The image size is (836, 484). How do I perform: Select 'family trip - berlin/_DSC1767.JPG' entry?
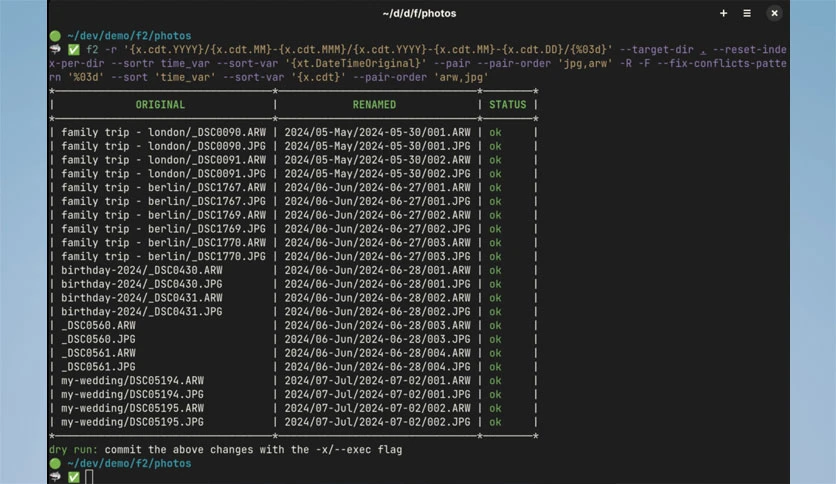pyautogui.click(x=163, y=201)
